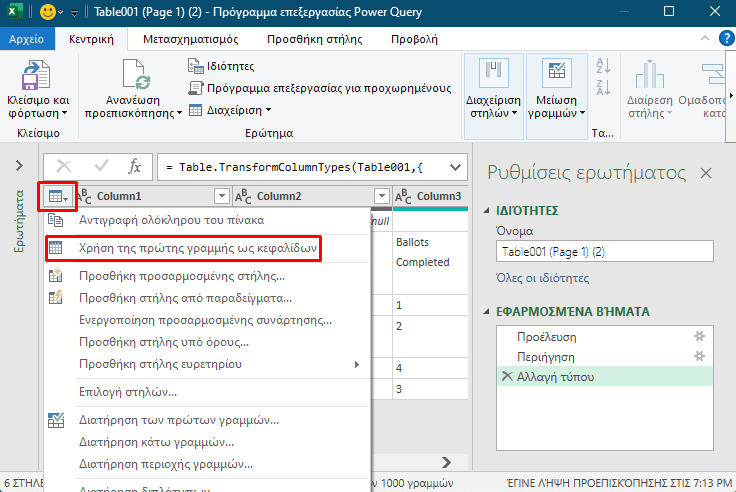Collapse the ΙΔΙΟΤΗΤΕΣ section
Viewport: 736px width, 492px height.
pos(486,211)
